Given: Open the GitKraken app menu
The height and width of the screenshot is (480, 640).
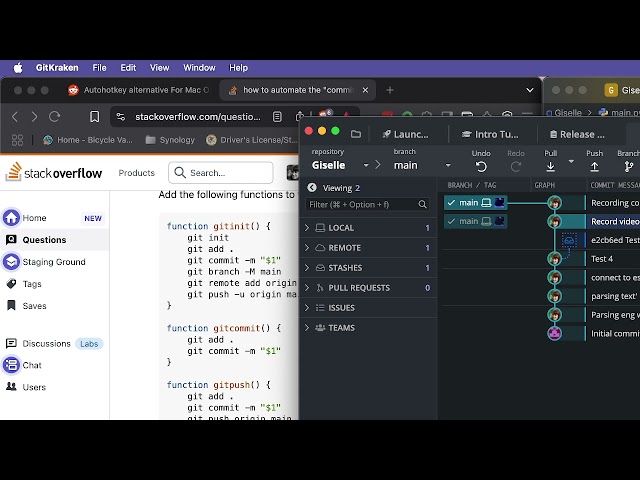Looking at the screenshot, I should click(57, 68).
